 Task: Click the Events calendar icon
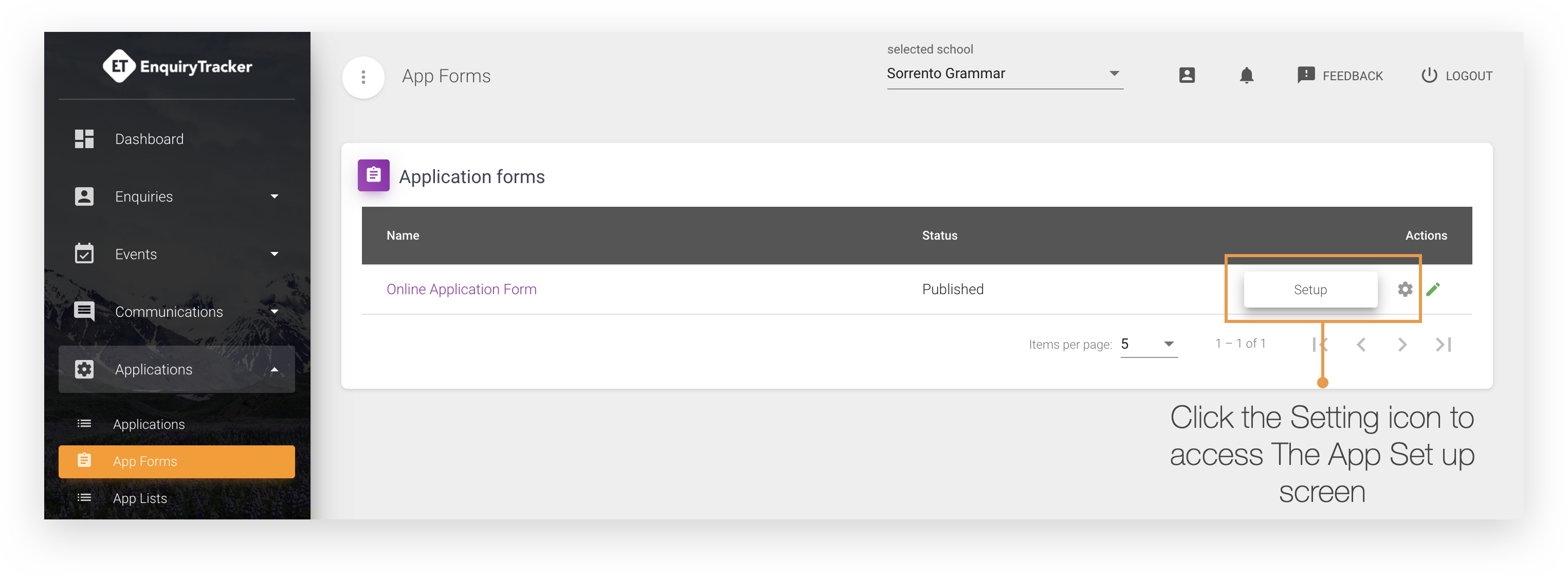[84, 254]
